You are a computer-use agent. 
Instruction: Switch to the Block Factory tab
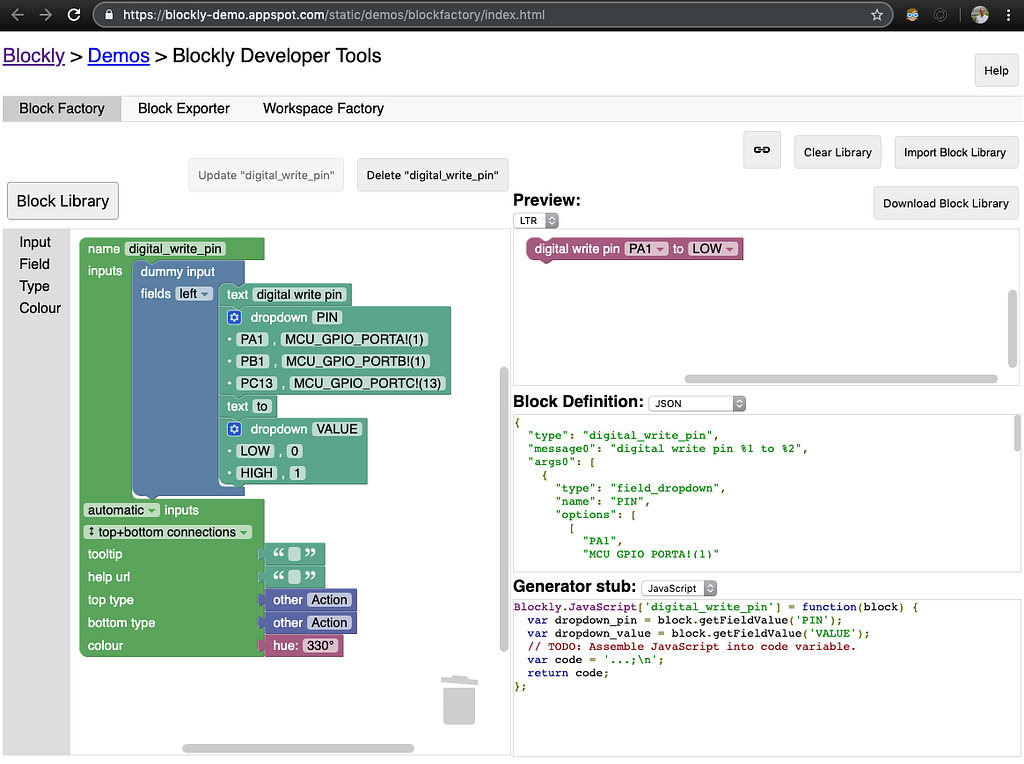tap(62, 108)
